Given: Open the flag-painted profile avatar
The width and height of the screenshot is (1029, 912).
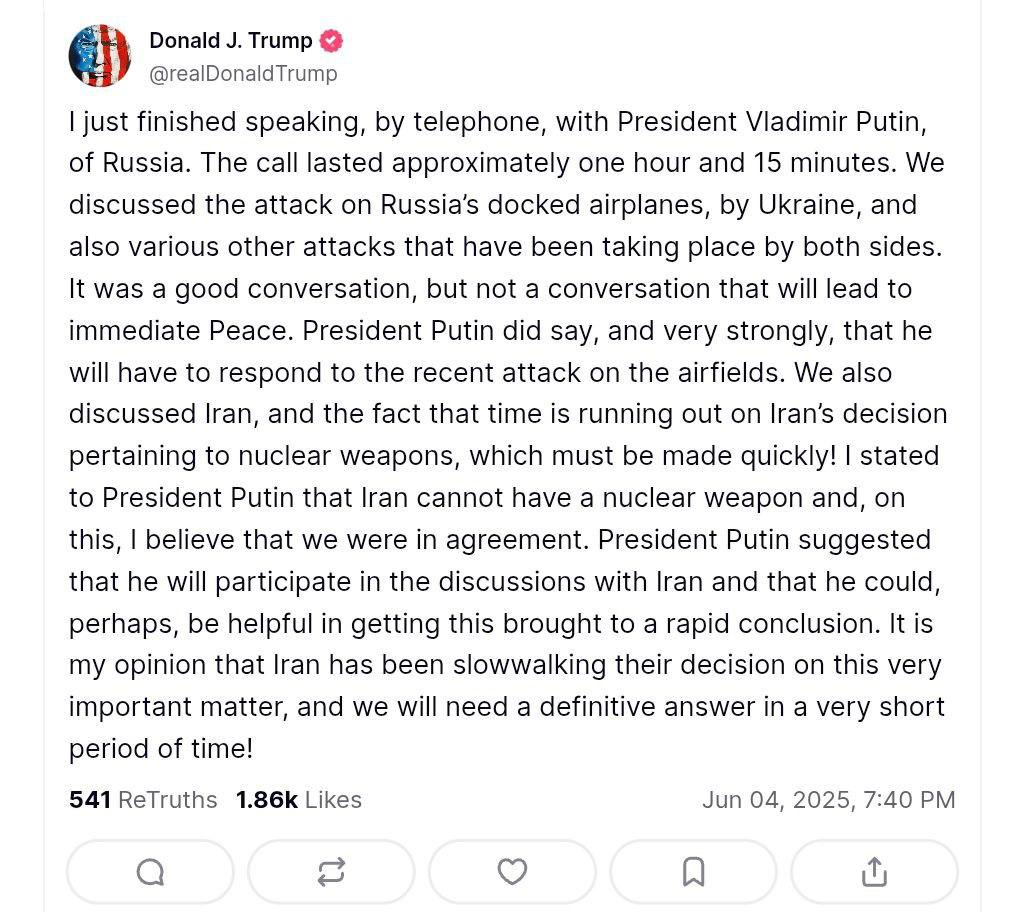Looking at the screenshot, I should coord(100,56).
